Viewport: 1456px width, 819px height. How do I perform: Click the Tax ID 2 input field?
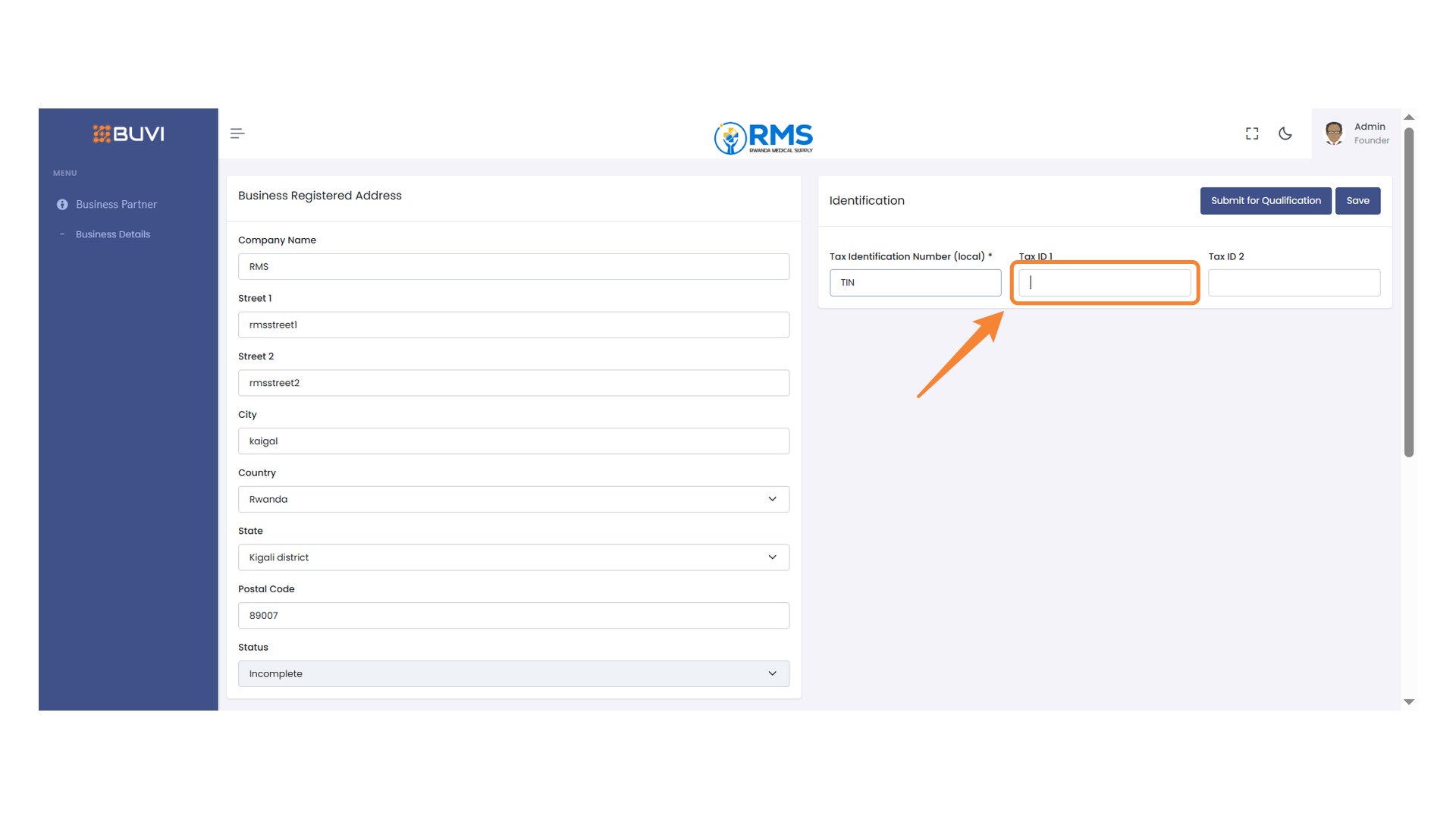coord(1293,282)
